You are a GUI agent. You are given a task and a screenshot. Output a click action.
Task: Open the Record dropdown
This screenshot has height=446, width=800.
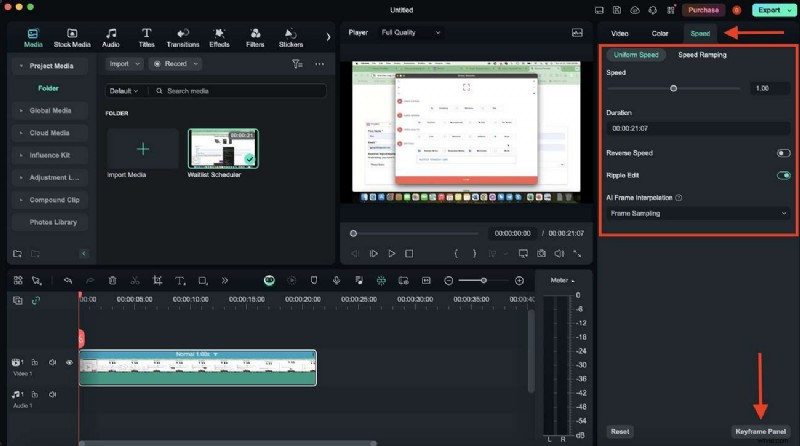[176, 64]
